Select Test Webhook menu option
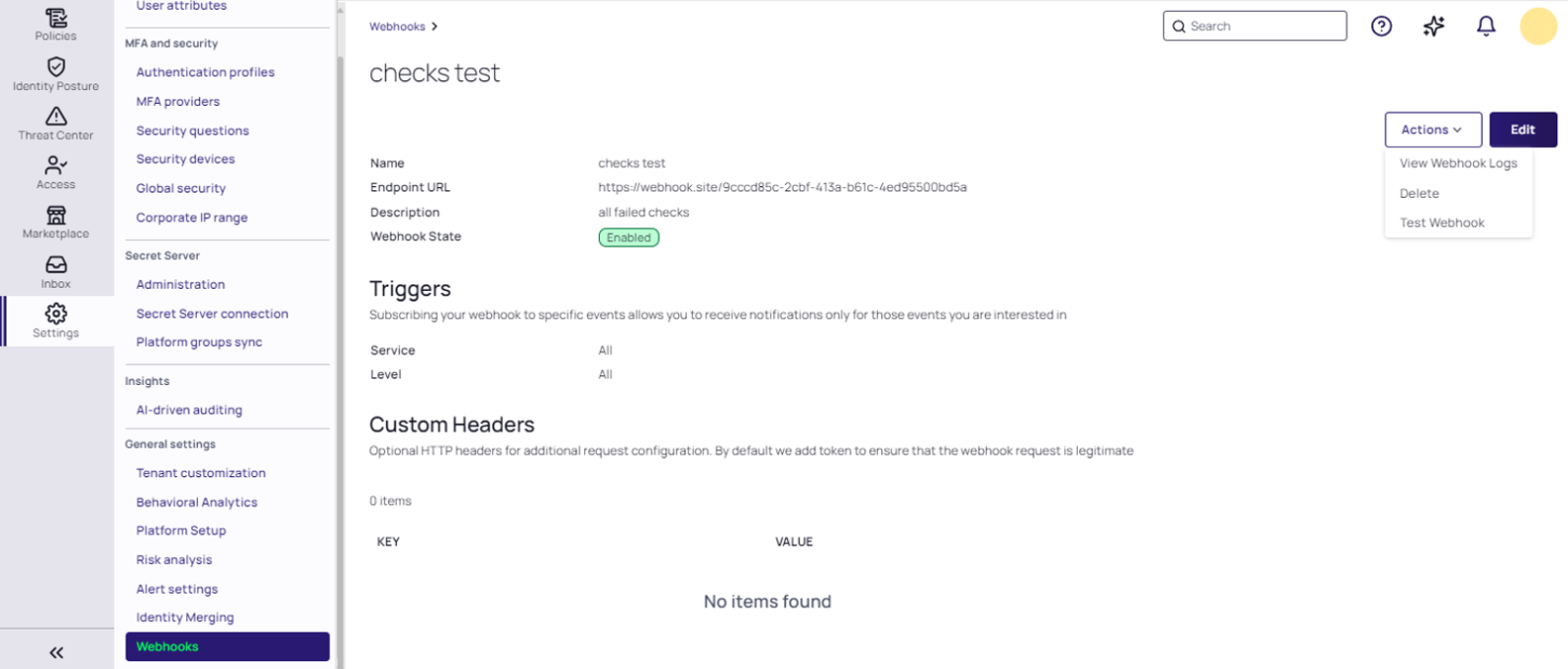Screen dimensions: 1568x669 1442,222
